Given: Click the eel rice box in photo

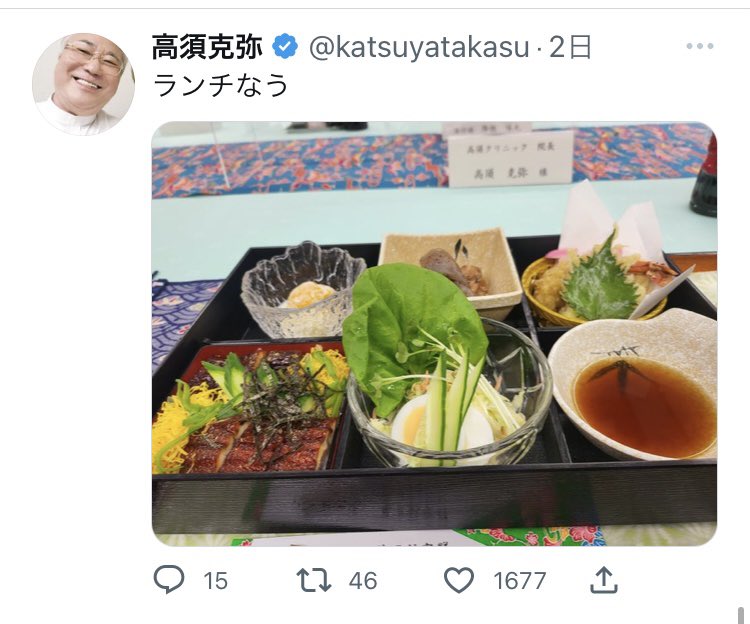Looking at the screenshot, I should (x=251, y=406).
